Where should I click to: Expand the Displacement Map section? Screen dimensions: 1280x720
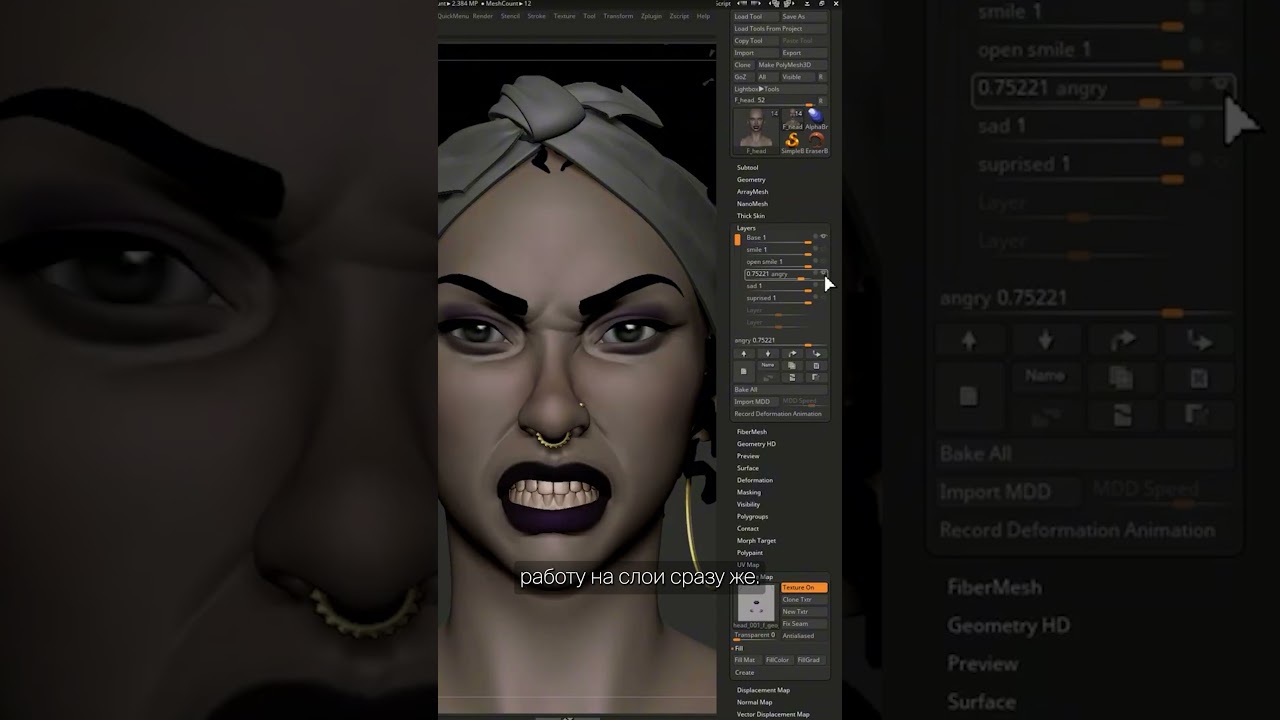[x=763, y=690]
